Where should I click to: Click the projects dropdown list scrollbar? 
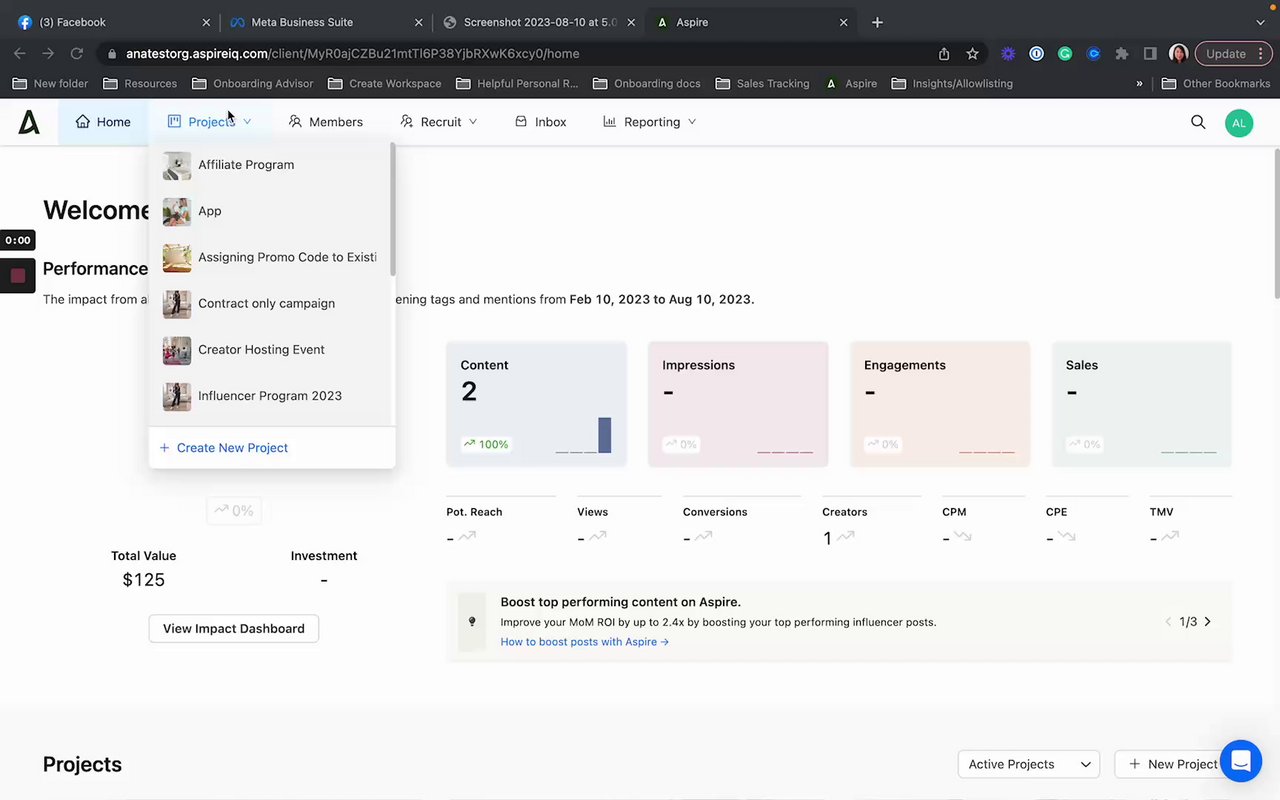click(392, 210)
